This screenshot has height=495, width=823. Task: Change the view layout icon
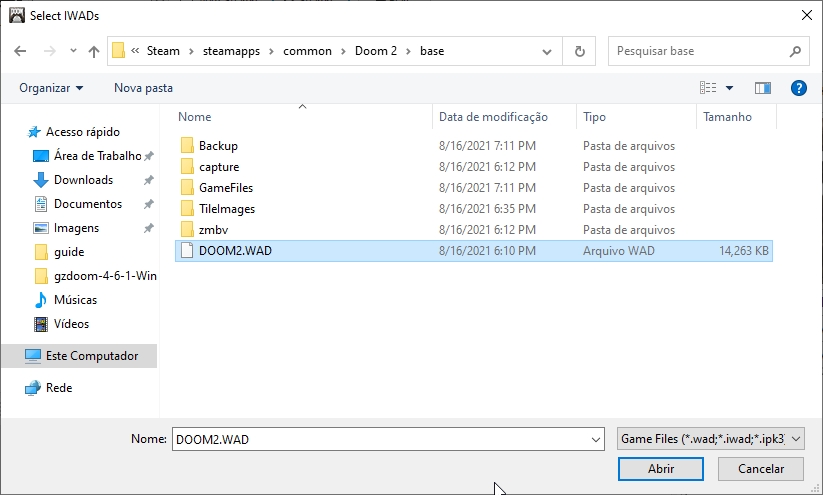coord(708,88)
